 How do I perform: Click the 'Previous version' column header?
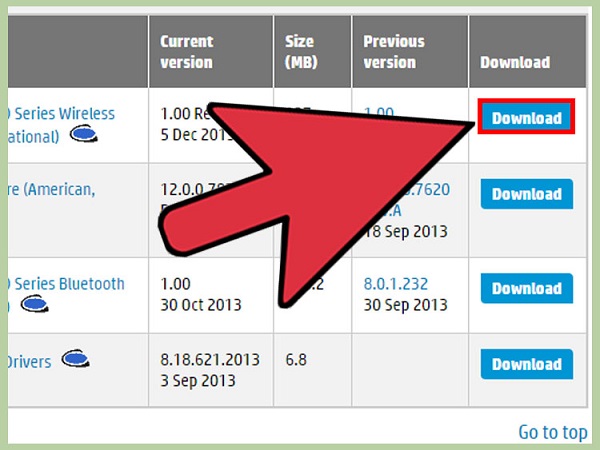[394, 51]
